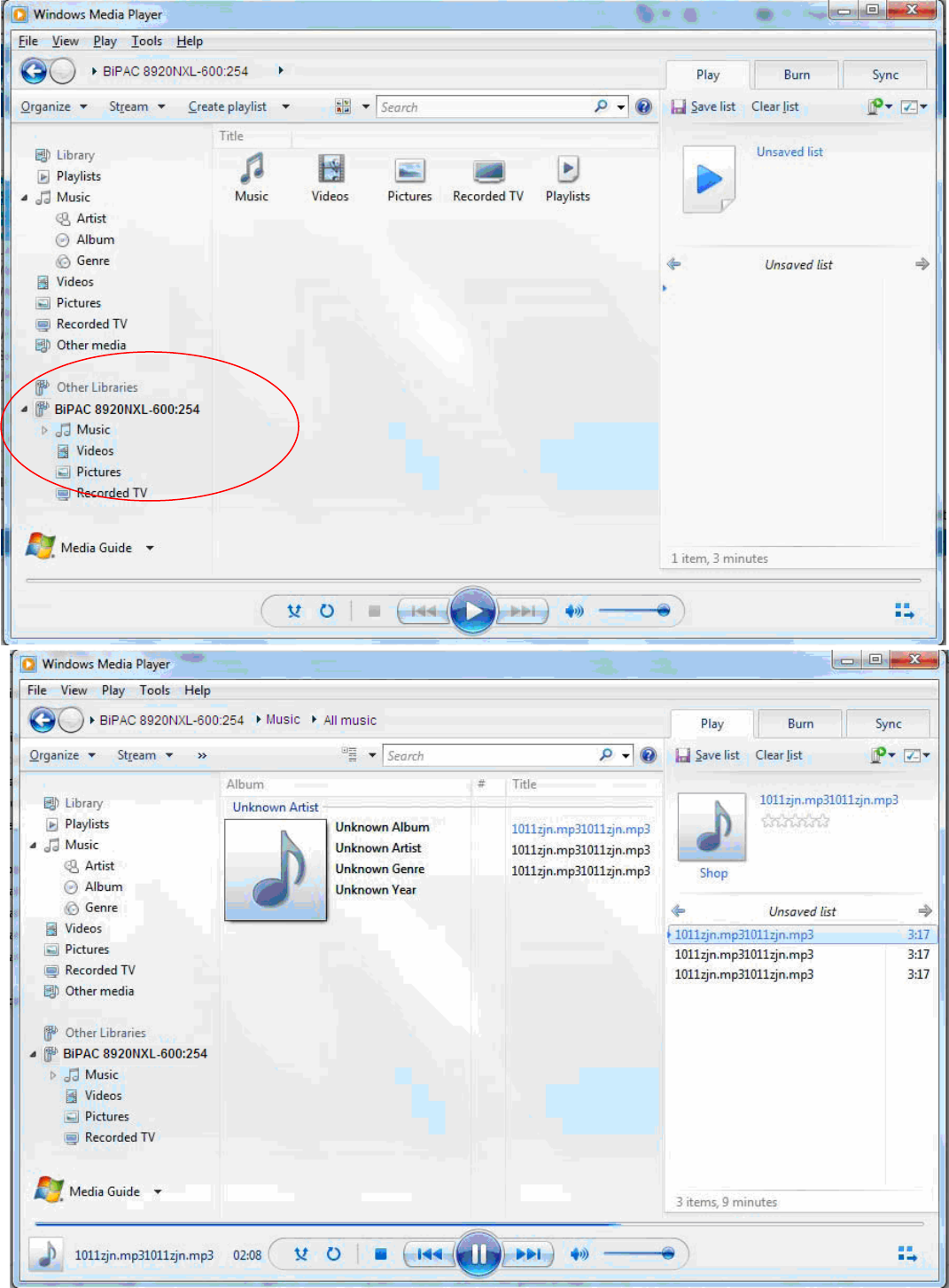Click Search field in top window
The height and width of the screenshot is (1288, 949).
(486, 106)
